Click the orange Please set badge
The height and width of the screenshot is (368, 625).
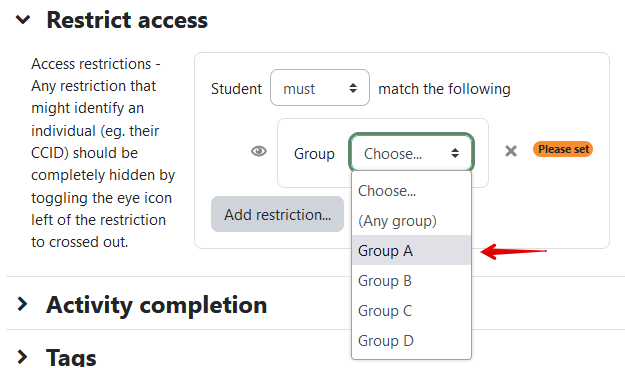tap(563, 149)
